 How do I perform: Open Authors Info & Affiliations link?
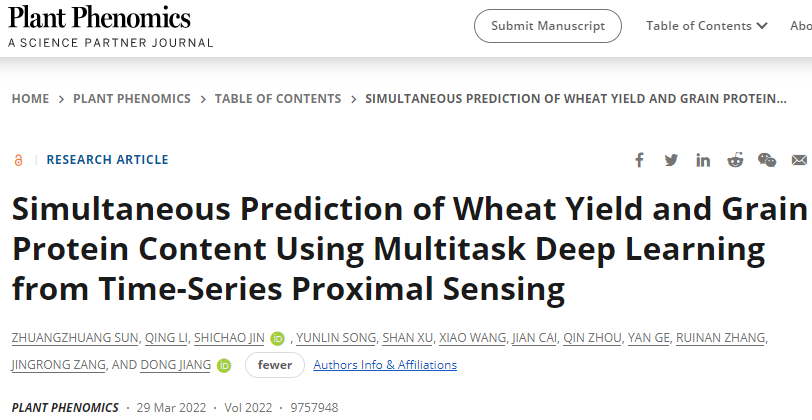(385, 365)
